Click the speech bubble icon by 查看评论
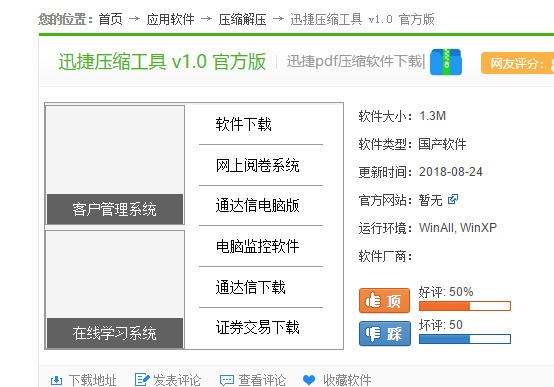 click(226, 380)
